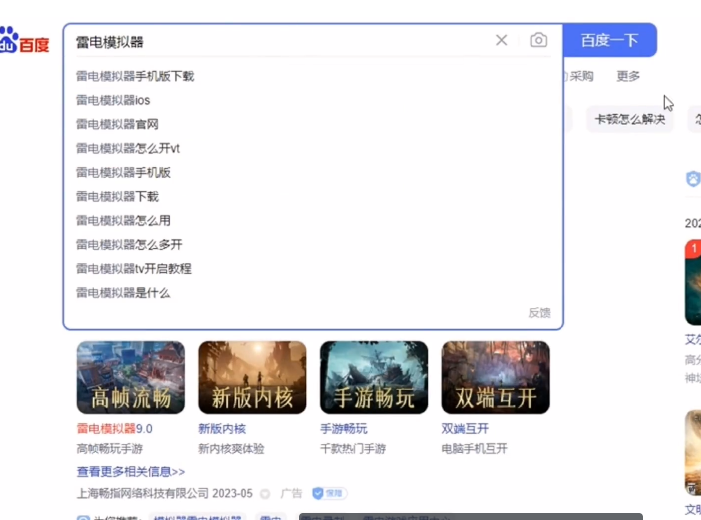701x520 pixels.
Task: Open image search via camera icon
Action: point(538,40)
